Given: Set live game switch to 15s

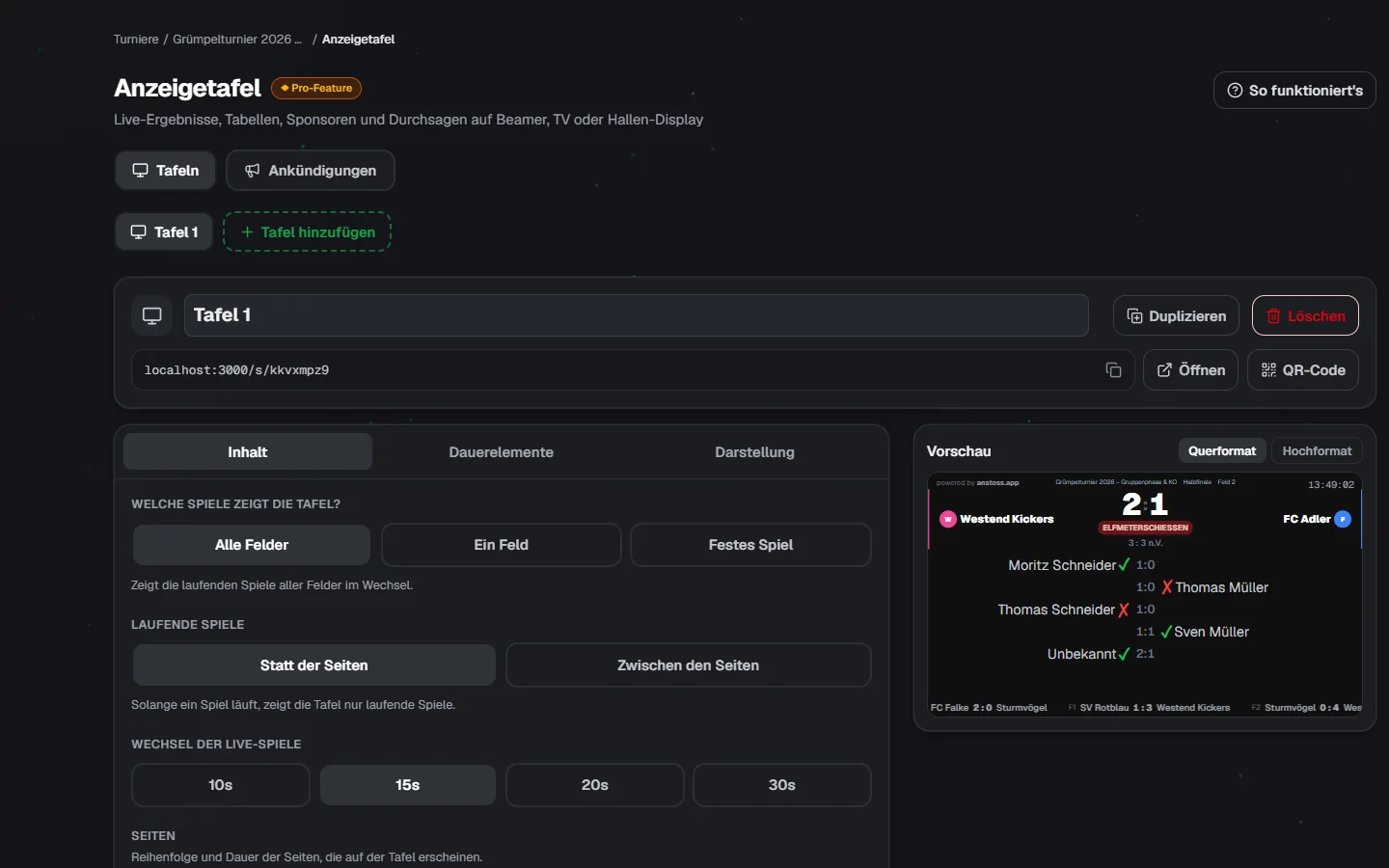Looking at the screenshot, I should pos(408,785).
